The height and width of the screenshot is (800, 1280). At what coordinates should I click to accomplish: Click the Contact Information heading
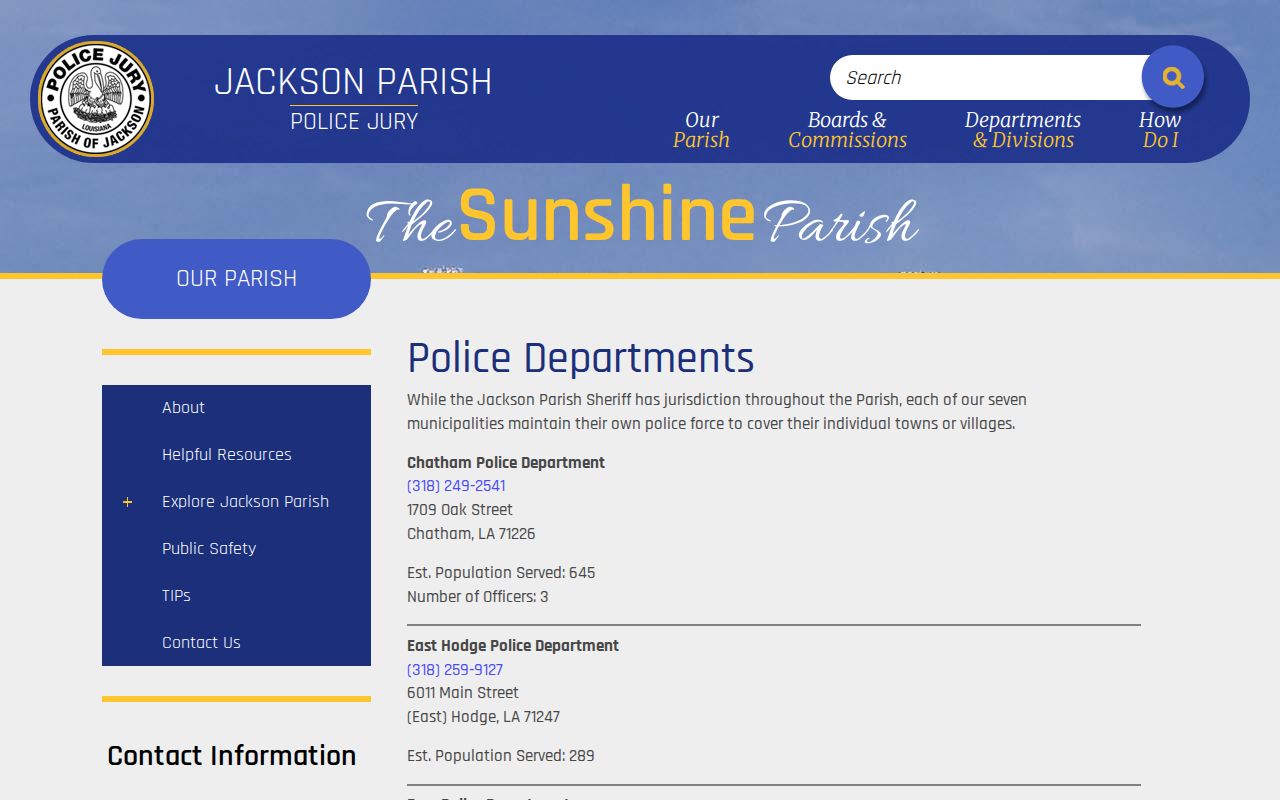232,755
